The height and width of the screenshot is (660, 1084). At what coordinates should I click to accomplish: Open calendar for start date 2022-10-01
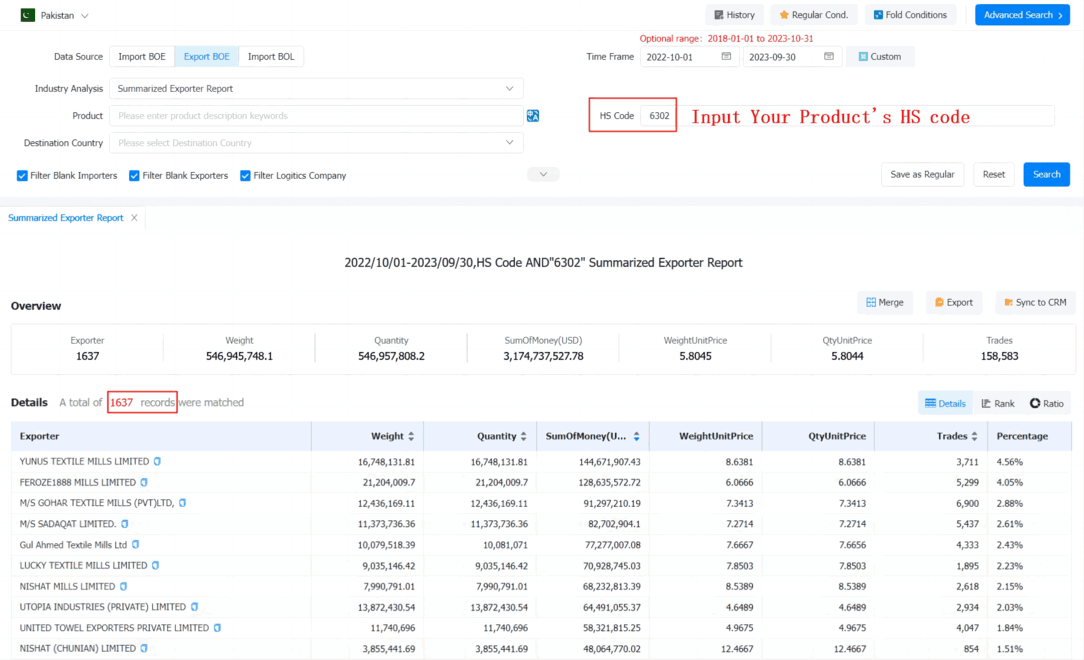726,57
